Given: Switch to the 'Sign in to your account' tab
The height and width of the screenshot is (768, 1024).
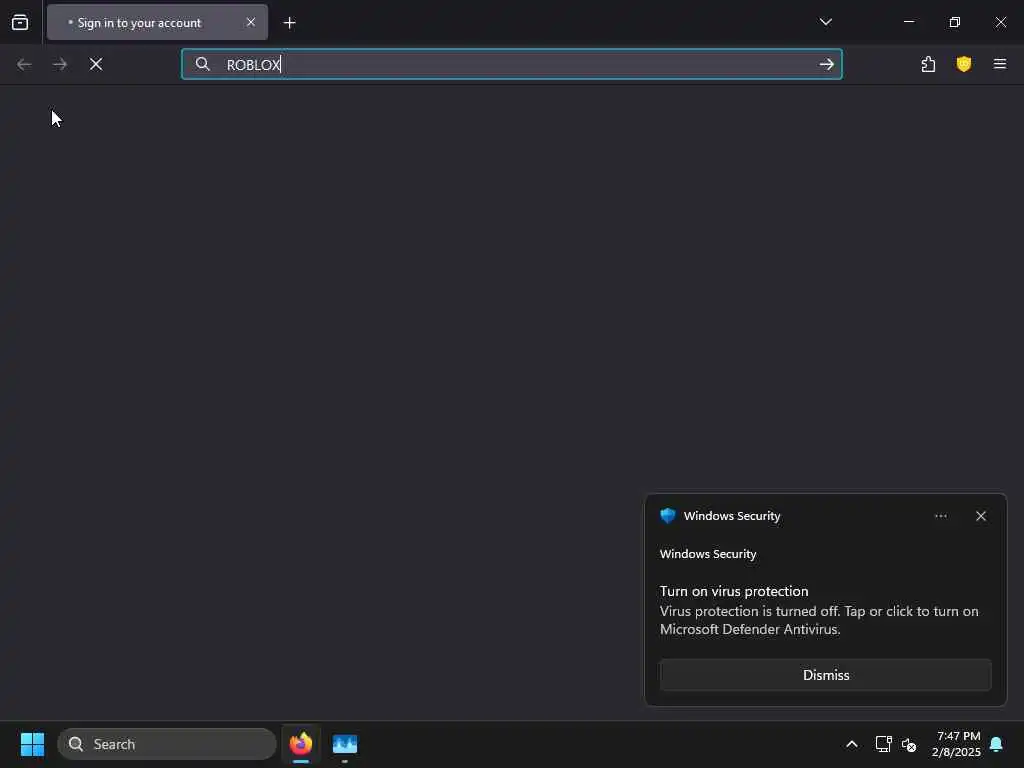Looking at the screenshot, I should (157, 22).
